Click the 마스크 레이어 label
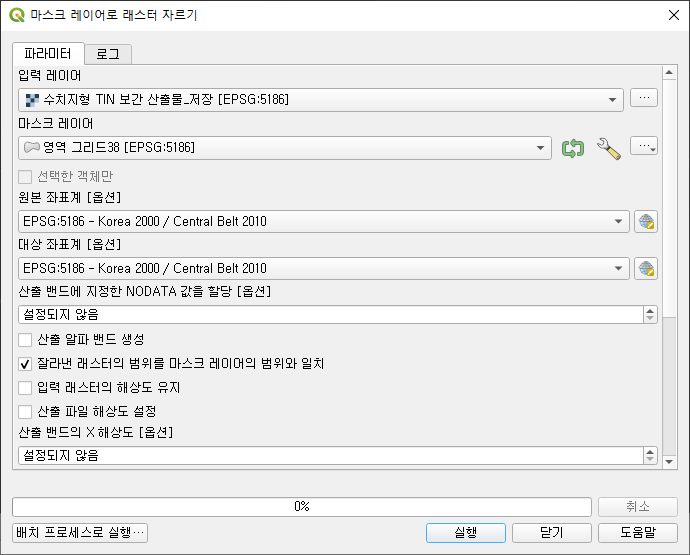The width and height of the screenshot is (690, 555). [x=56, y=124]
